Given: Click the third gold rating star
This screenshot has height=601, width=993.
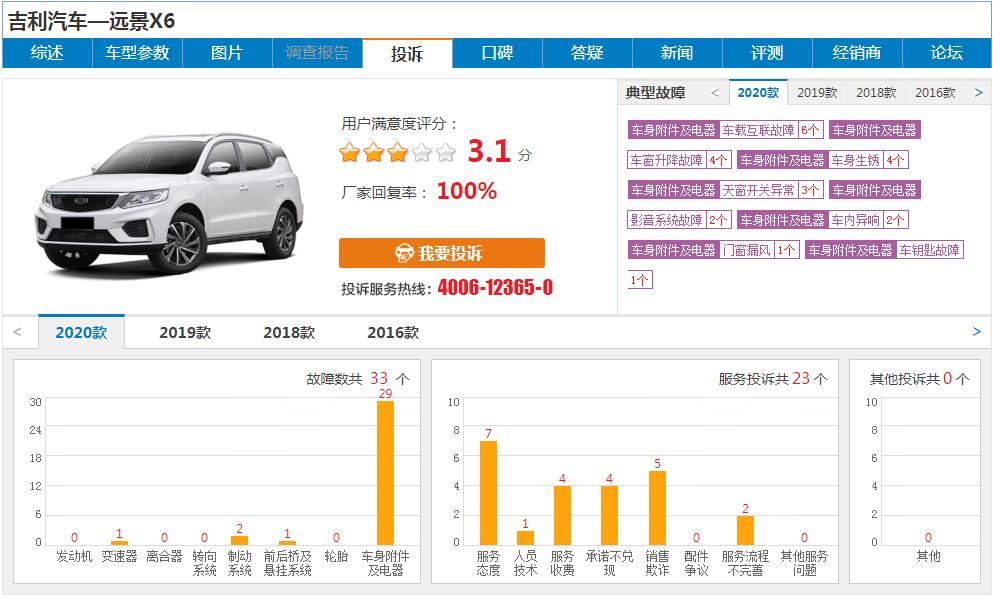Looking at the screenshot, I should click(x=398, y=152).
